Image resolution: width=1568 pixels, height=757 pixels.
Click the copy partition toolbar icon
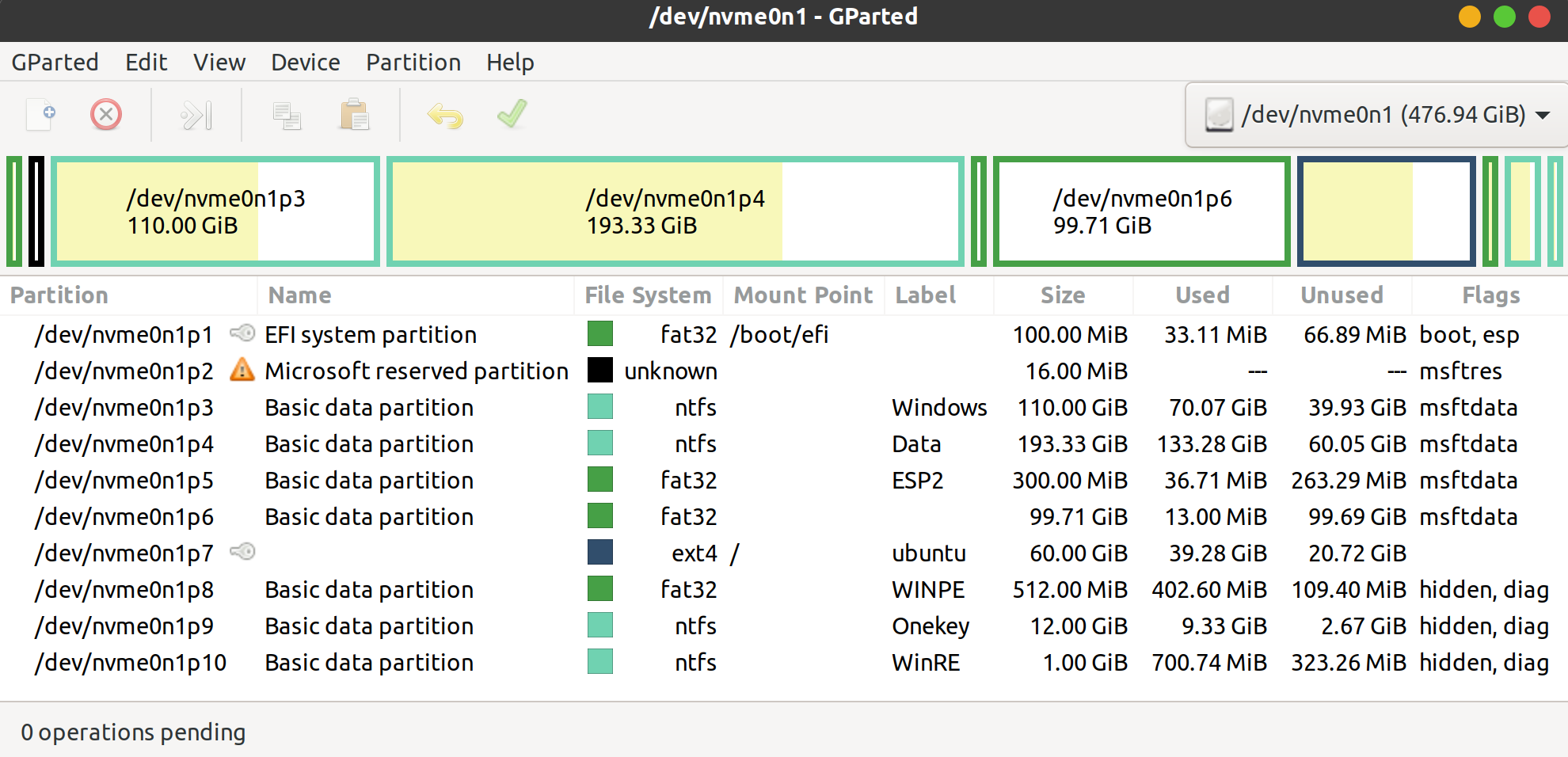point(287,116)
